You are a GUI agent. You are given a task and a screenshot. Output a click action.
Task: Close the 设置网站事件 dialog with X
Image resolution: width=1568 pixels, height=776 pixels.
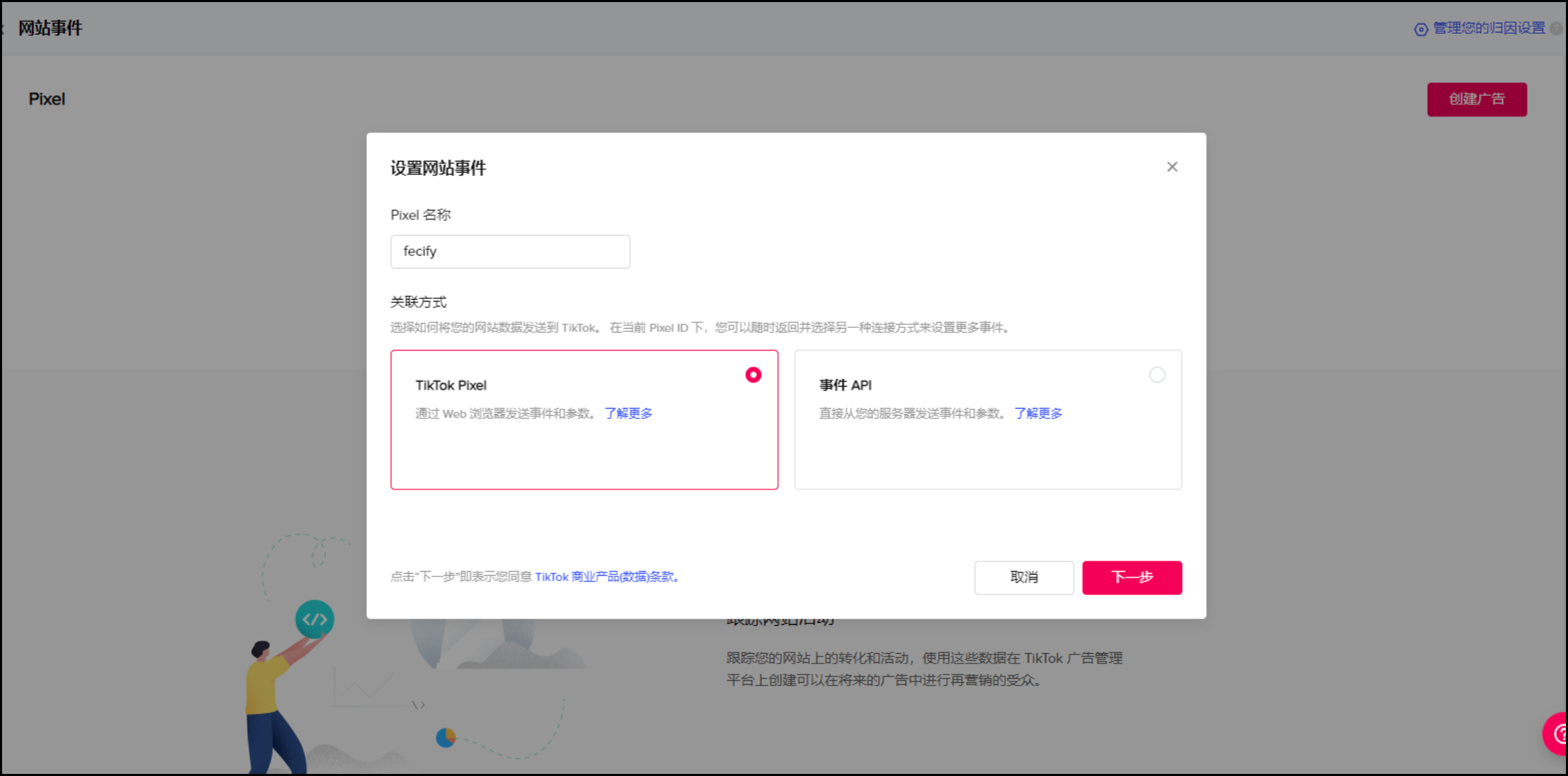point(1172,167)
